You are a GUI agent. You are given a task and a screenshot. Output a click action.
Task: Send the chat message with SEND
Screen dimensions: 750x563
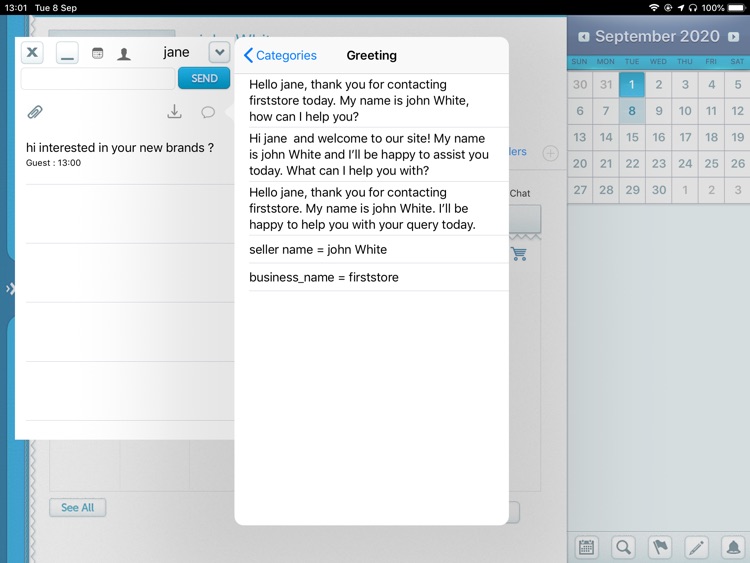tap(204, 78)
